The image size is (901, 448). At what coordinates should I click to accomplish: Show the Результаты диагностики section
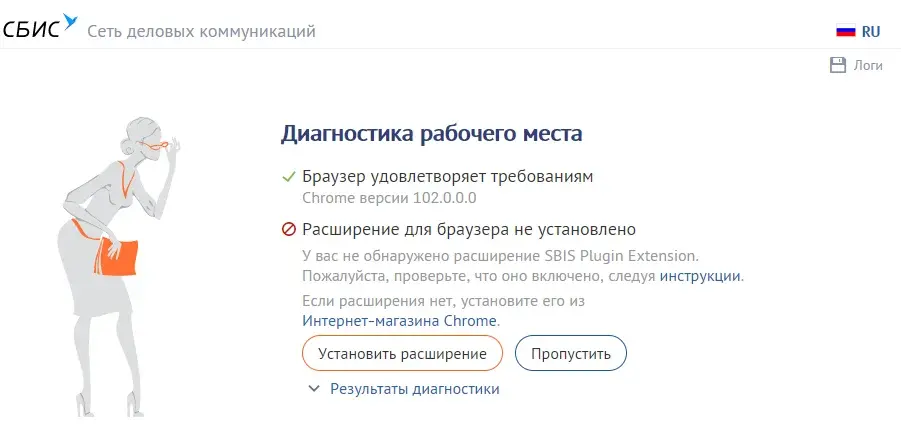(x=414, y=389)
